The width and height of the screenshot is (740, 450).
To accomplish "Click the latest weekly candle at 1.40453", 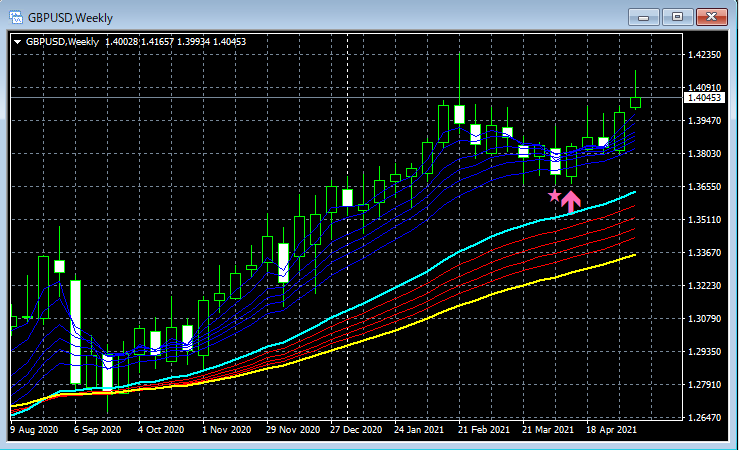I will click(x=636, y=102).
